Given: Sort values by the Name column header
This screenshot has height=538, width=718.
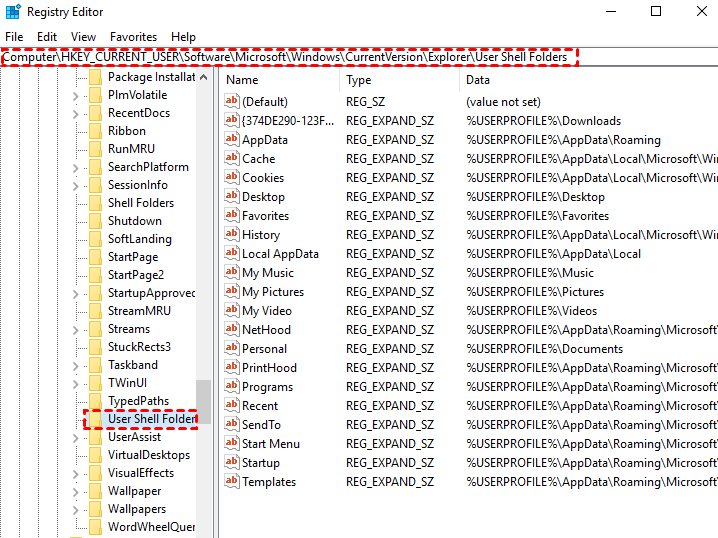Looking at the screenshot, I should point(280,80).
